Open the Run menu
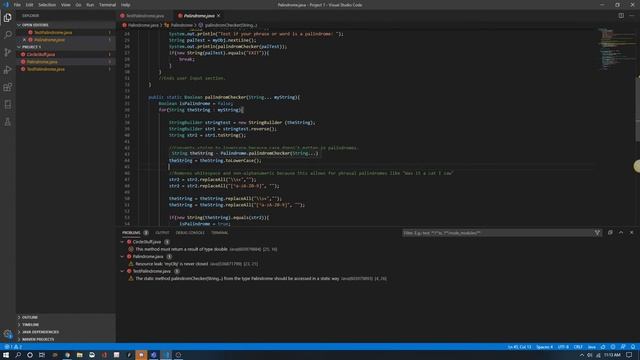Viewport: 640px width, 360px height. click(x=90, y=5)
